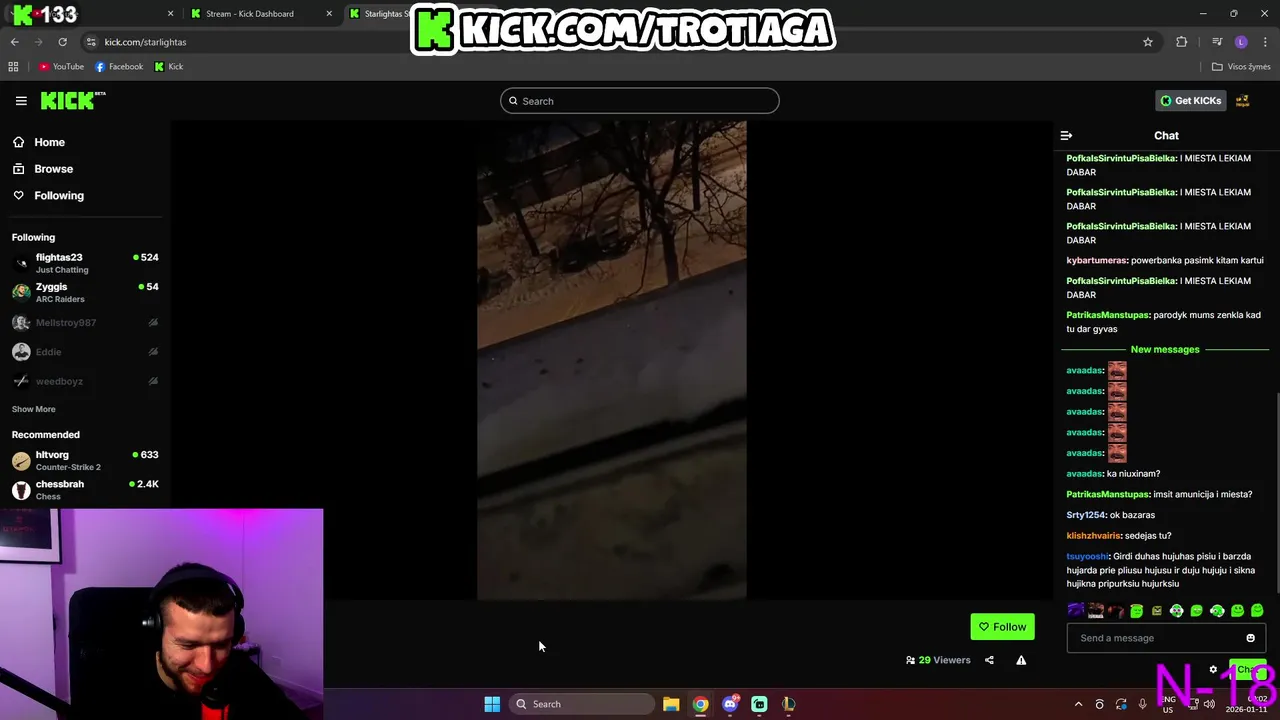Open YouTube bookmark
1280x720 pixels.
pyautogui.click(x=61, y=67)
